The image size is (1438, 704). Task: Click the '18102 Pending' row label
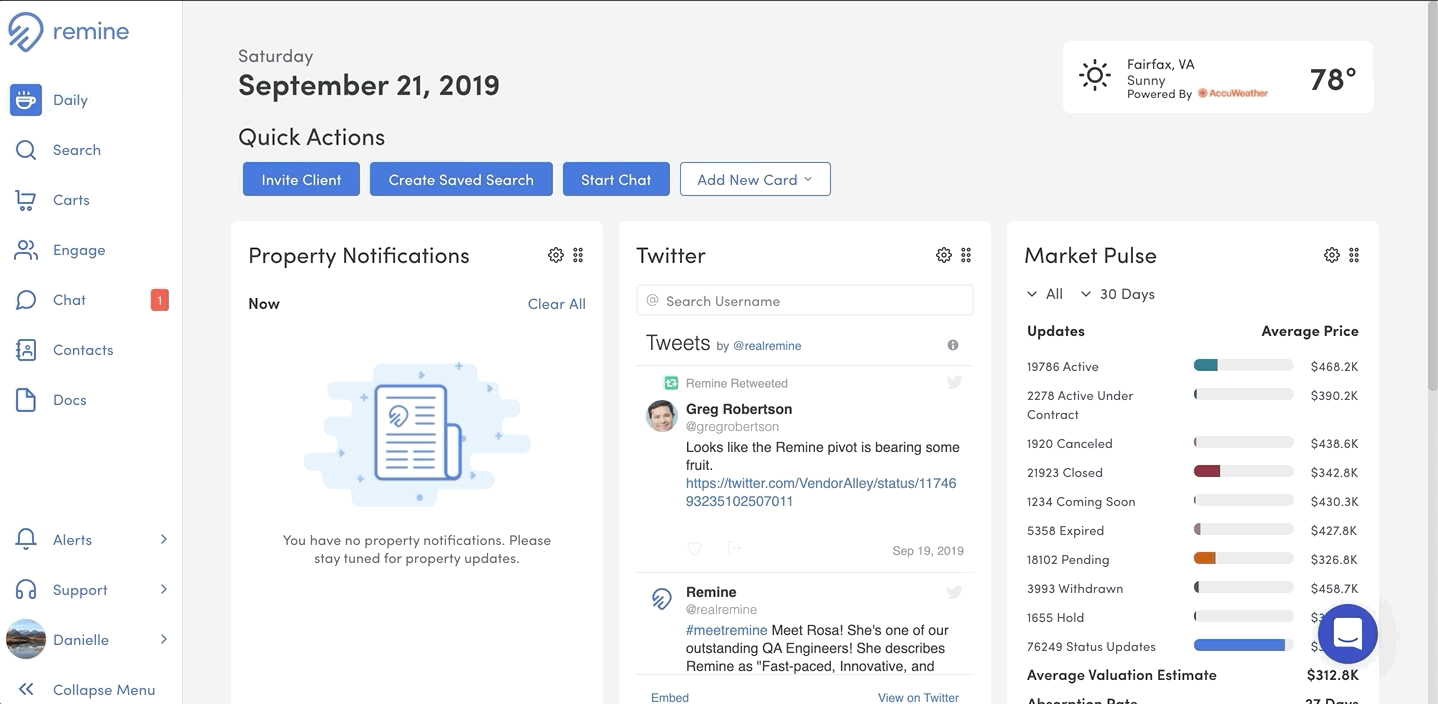pos(1068,560)
